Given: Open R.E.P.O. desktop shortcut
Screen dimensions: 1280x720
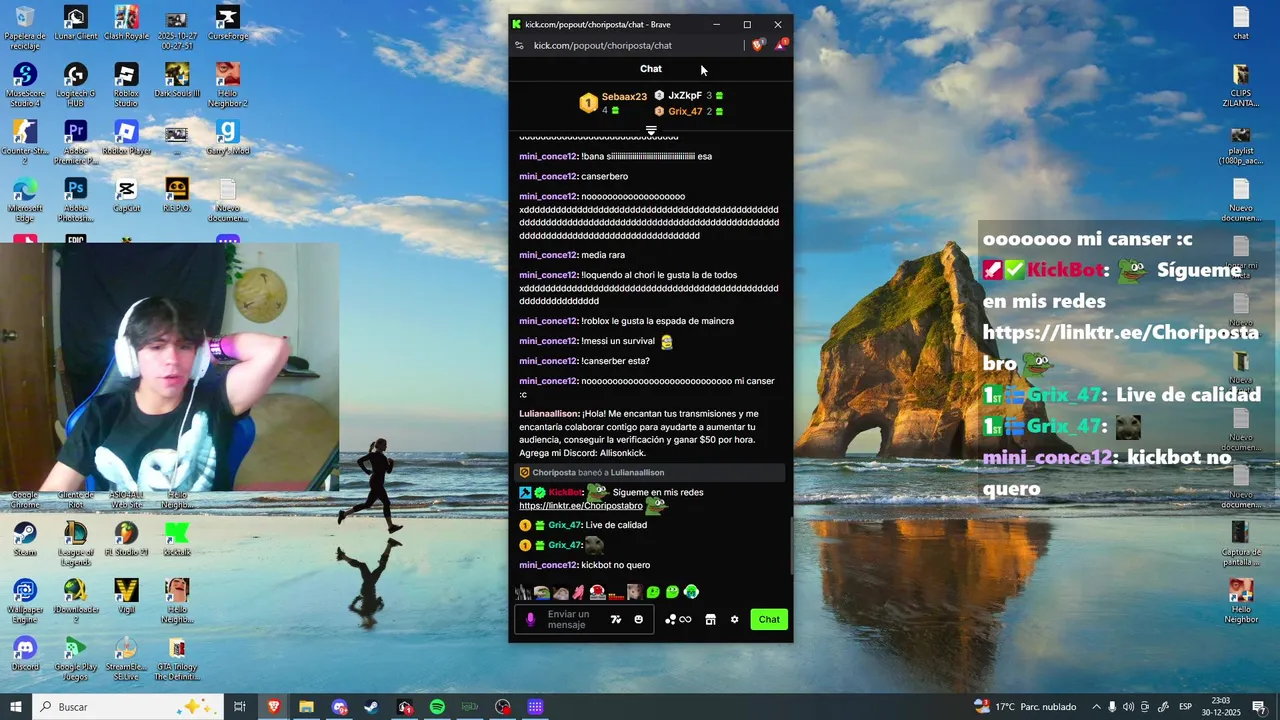Looking at the screenshot, I should point(177,196).
